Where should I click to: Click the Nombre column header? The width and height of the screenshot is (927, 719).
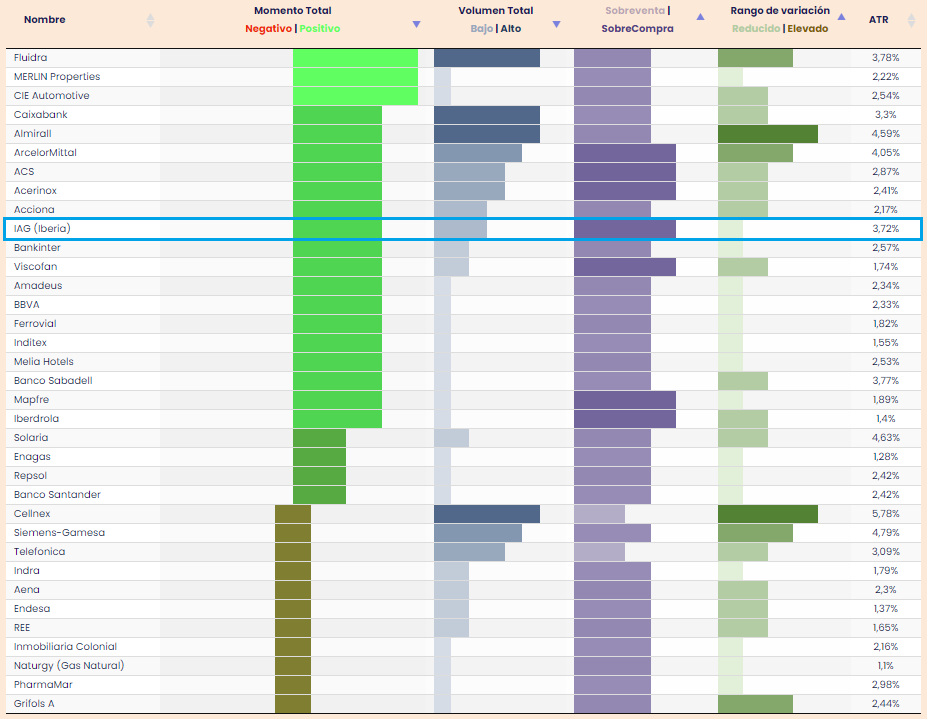pos(44,20)
